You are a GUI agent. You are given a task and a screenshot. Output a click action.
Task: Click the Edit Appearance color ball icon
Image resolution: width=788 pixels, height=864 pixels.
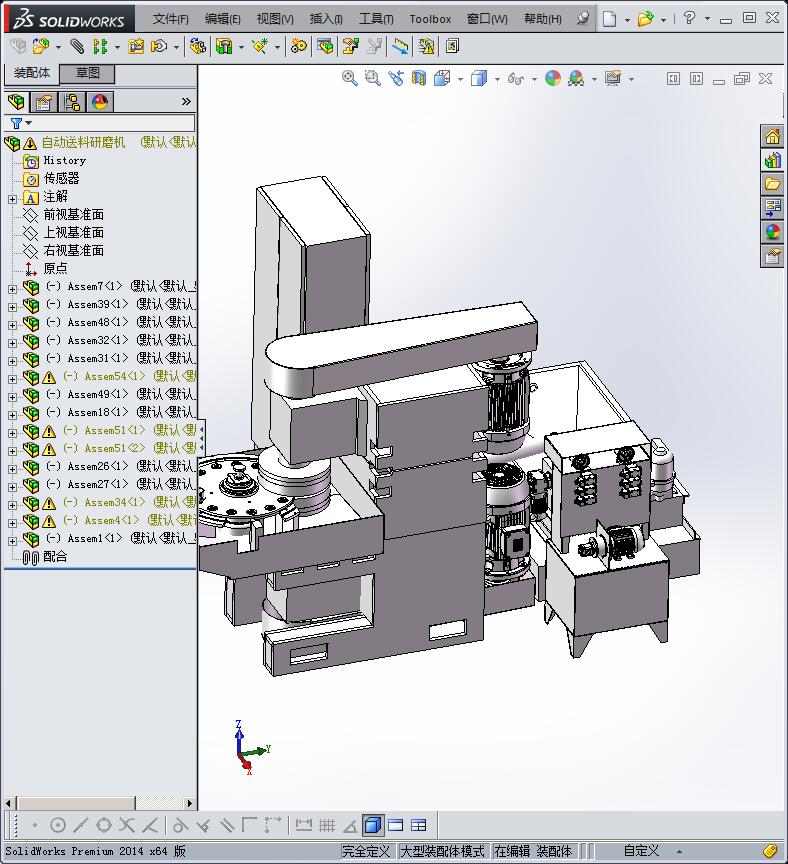(553, 78)
